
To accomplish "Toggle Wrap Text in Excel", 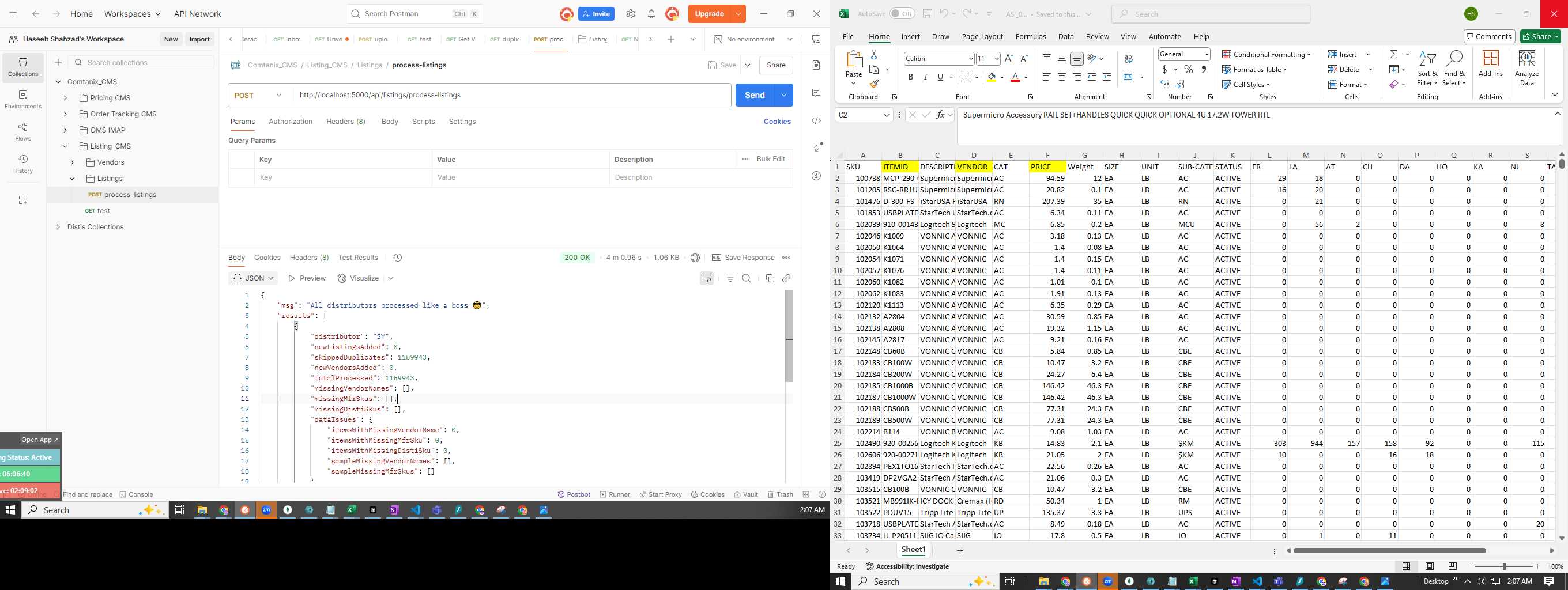I will [1129, 58].
